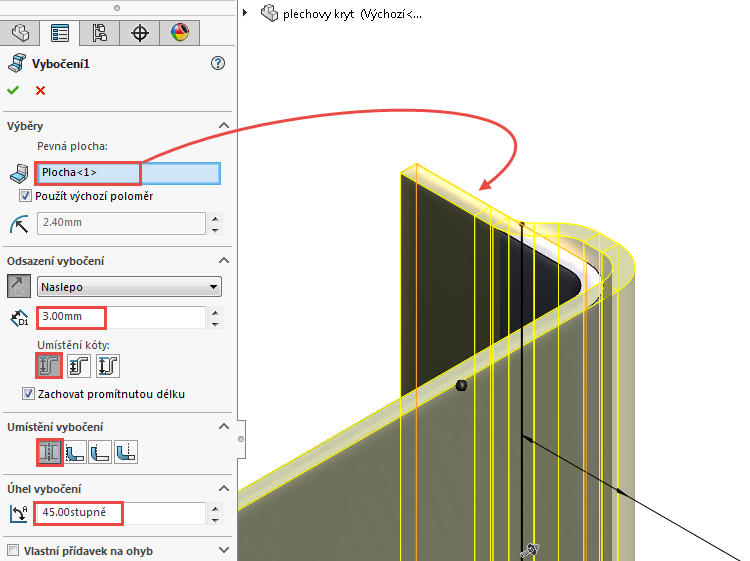Cancel jog with red X
Viewport: 750px width, 561px height.
[41, 90]
